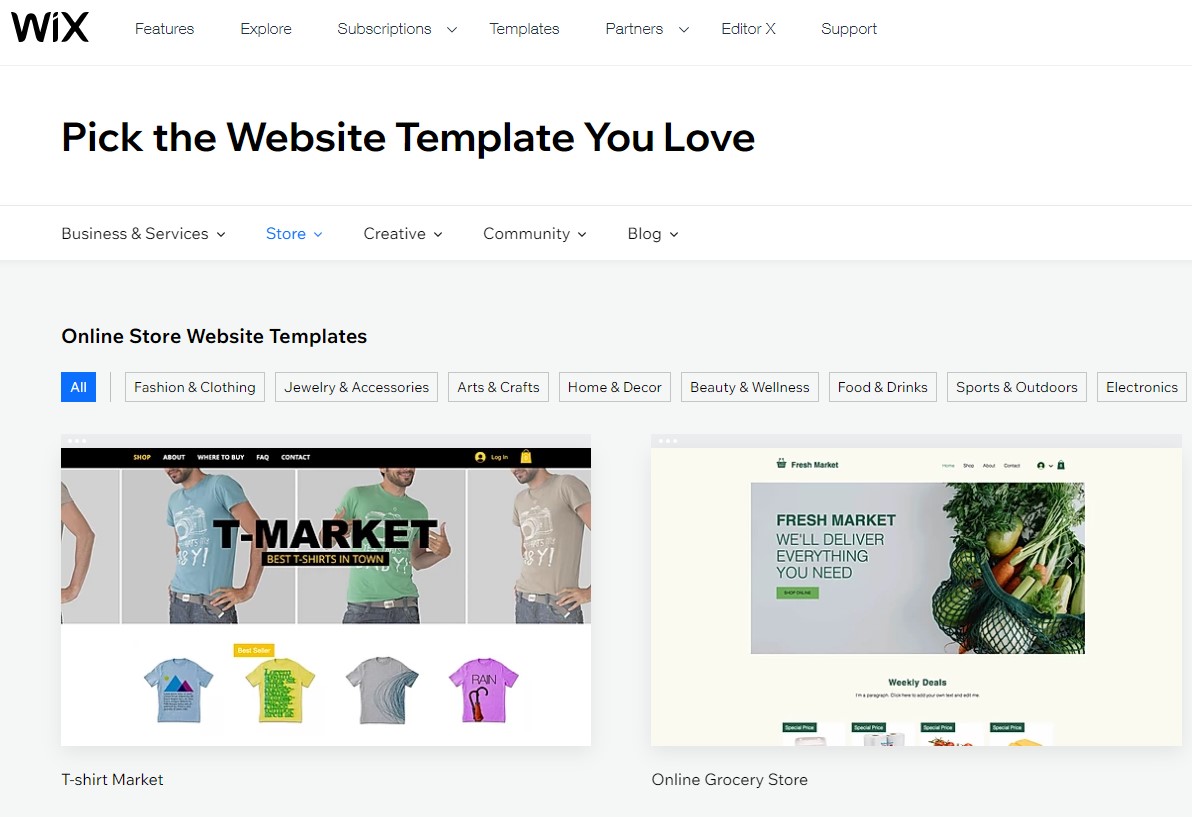1192x817 pixels.
Task: Open the Fresh Market template thumbnail
Action: click(x=917, y=591)
